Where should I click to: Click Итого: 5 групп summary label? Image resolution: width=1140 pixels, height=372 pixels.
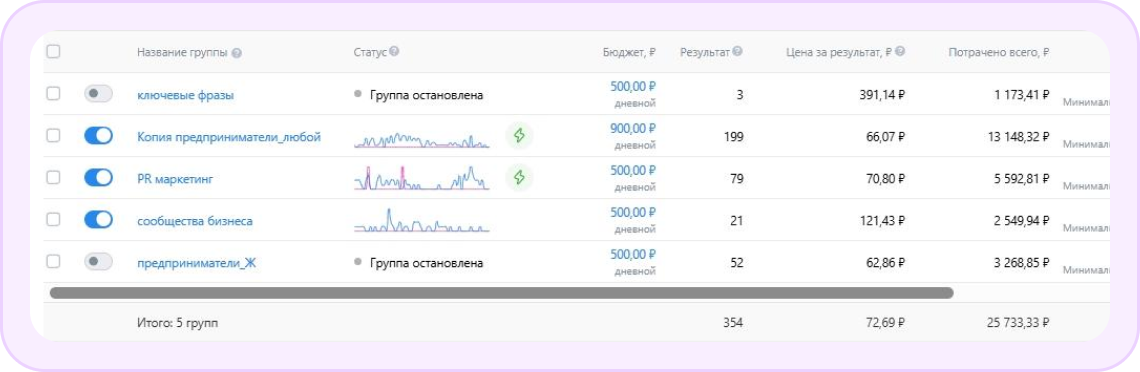tap(177, 323)
